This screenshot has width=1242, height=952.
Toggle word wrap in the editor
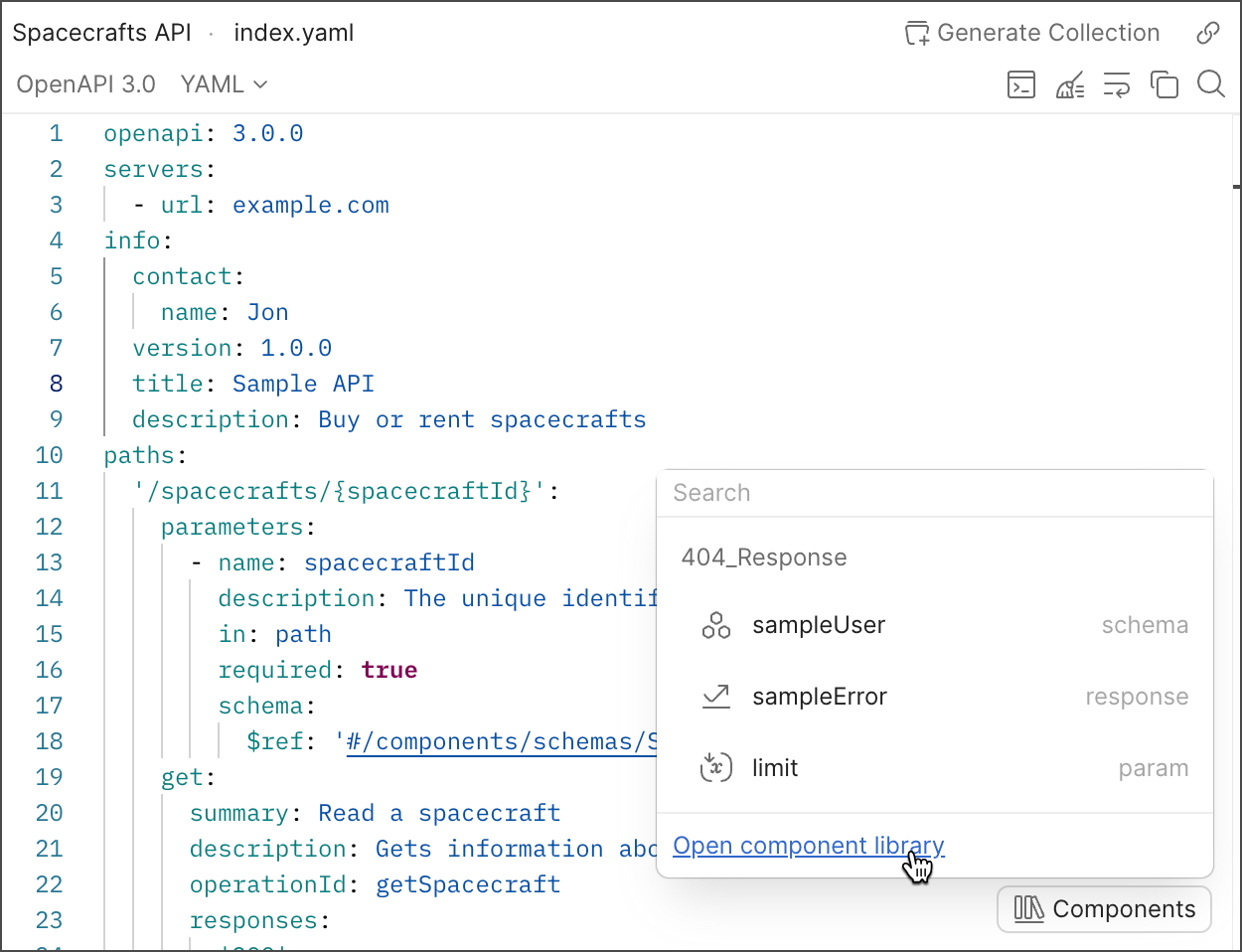click(x=1117, y=84)
